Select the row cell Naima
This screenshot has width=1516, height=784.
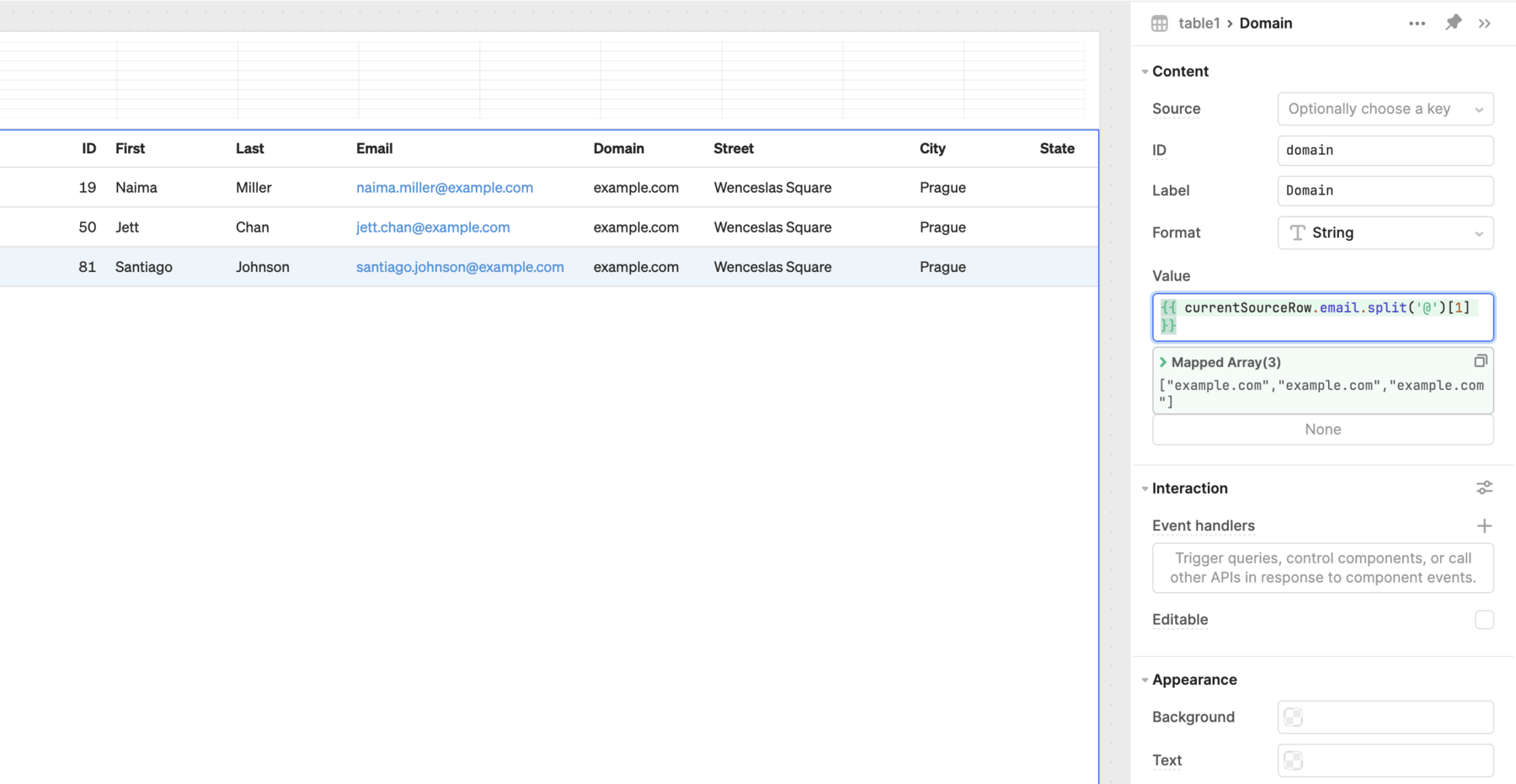(136, 188)
